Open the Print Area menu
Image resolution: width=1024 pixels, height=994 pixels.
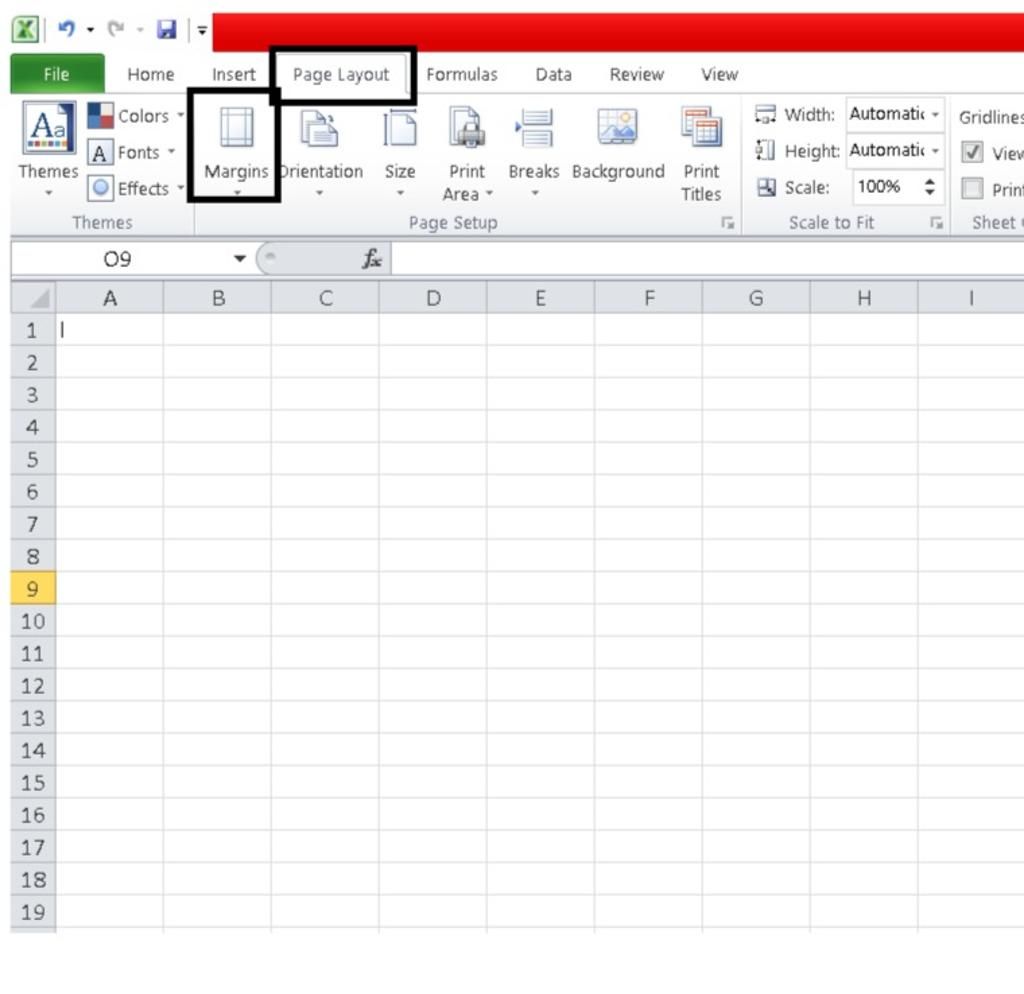467,154
